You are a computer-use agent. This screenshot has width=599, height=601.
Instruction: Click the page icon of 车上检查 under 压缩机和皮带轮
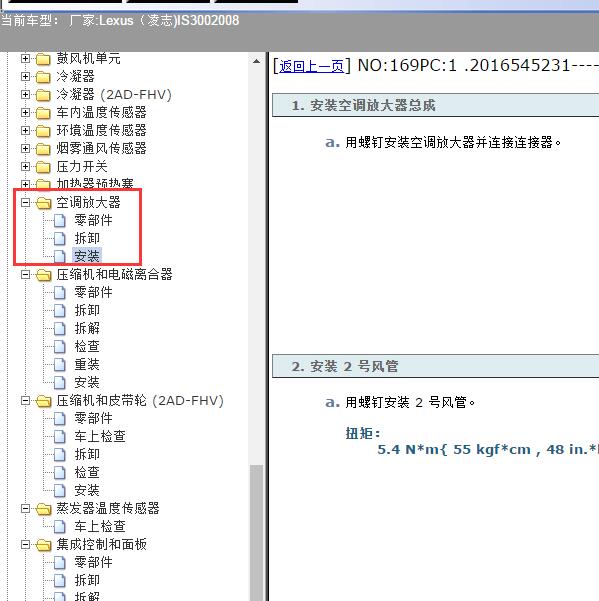(x=60, y=437)
